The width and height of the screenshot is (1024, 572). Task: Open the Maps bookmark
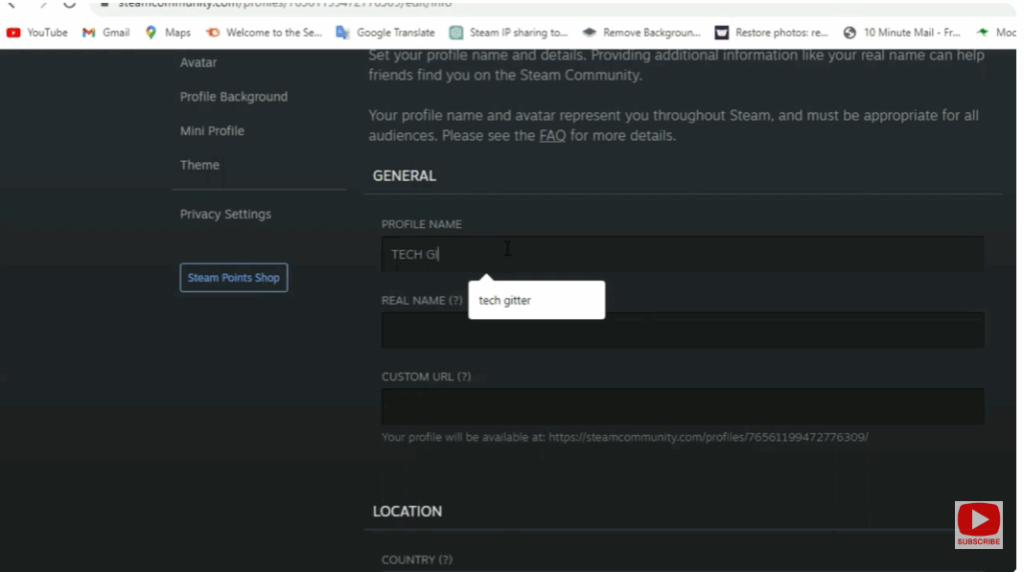(x=168, y=33)
